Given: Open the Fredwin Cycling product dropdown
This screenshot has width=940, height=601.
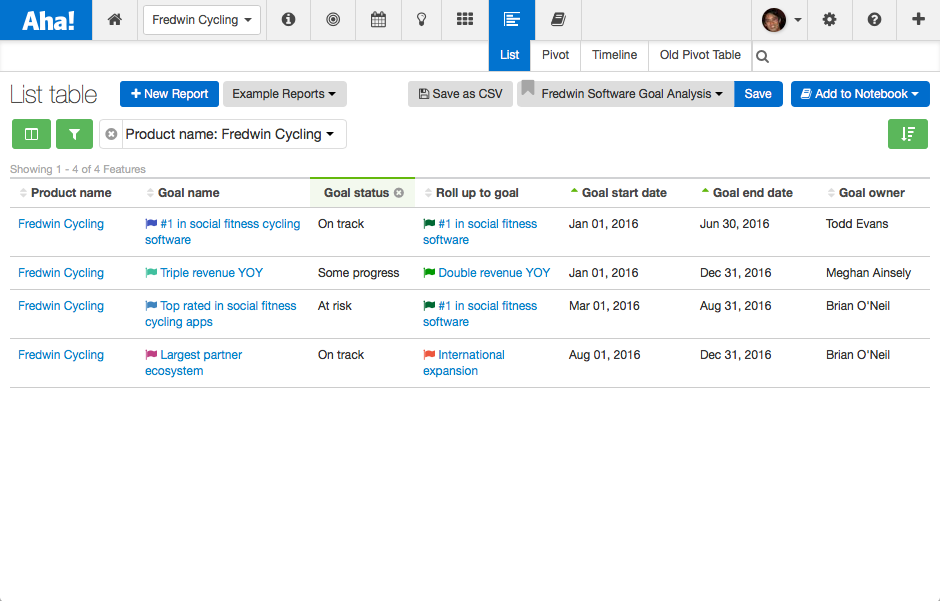Looking at the screenshot, I should (201, 20).
